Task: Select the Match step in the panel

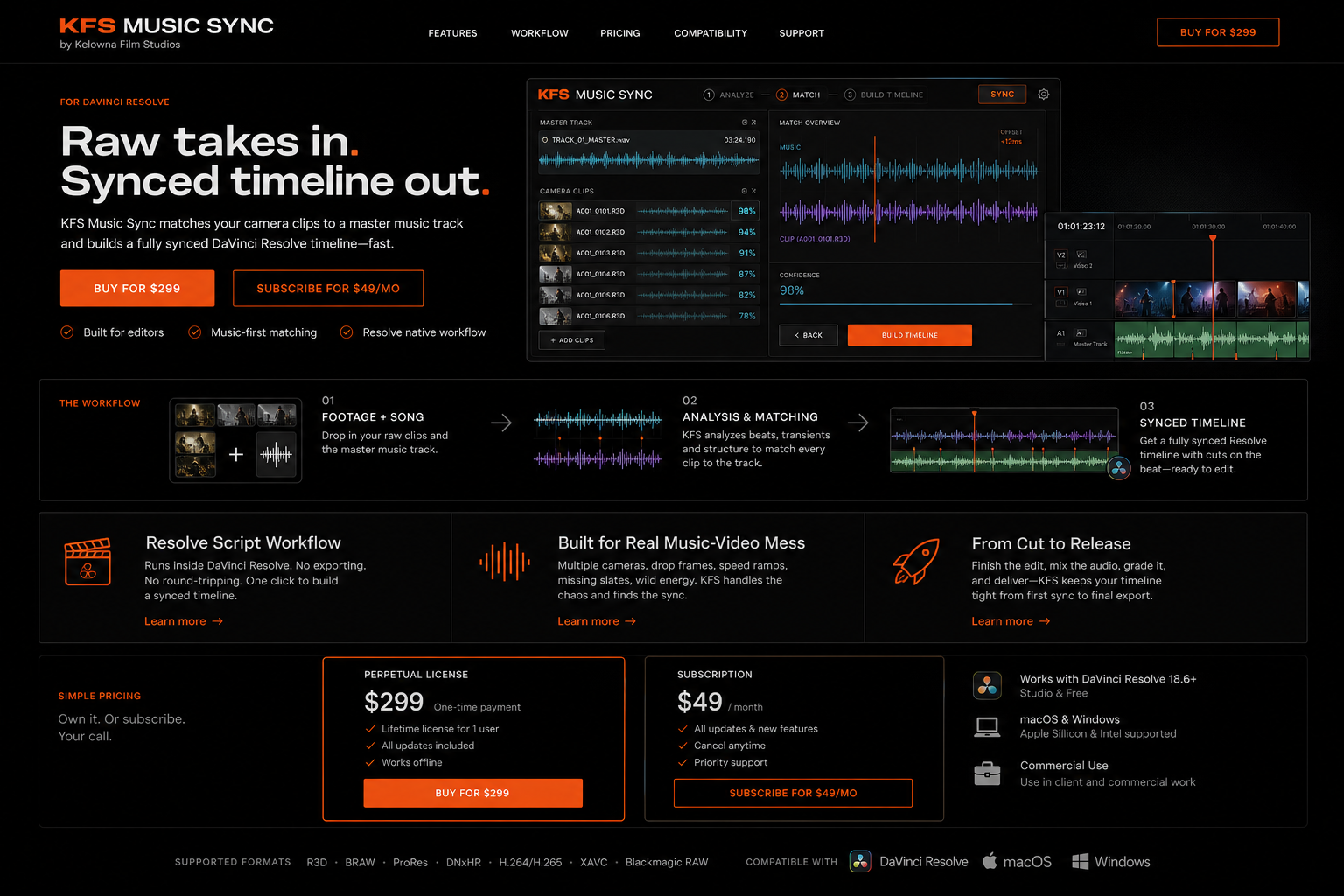Action: (x=798, y=94)
